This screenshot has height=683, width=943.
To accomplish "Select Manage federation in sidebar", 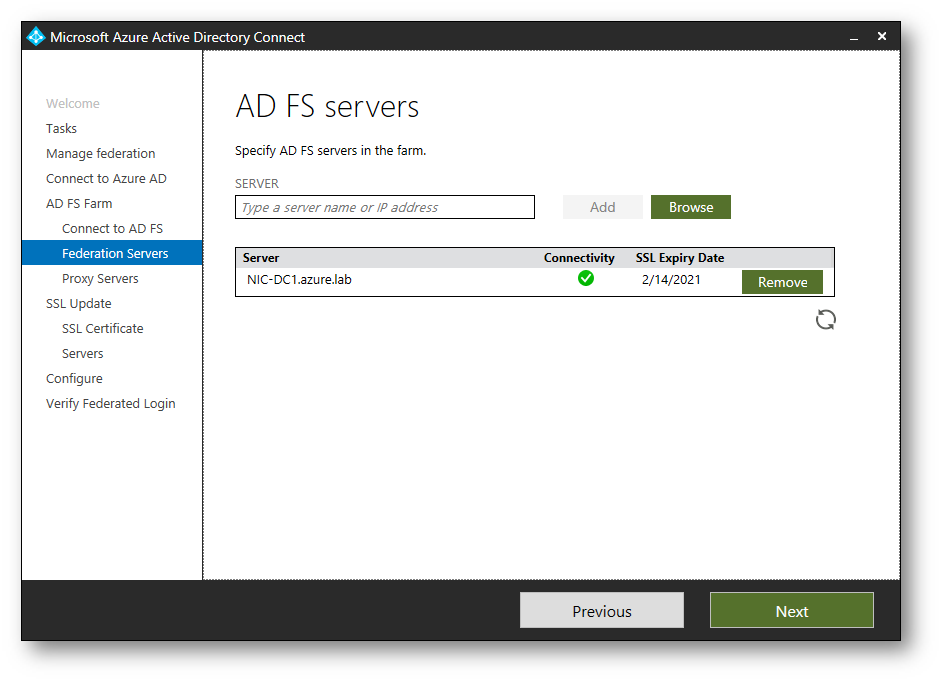I will point(100,154).
